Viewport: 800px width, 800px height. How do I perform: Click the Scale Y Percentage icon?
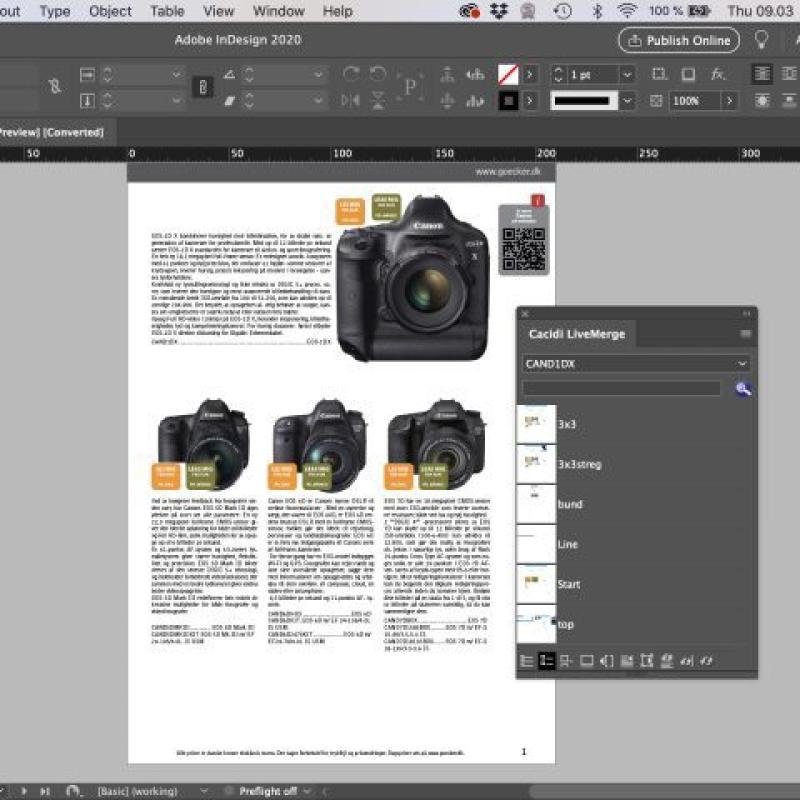(x=87, y=101)
